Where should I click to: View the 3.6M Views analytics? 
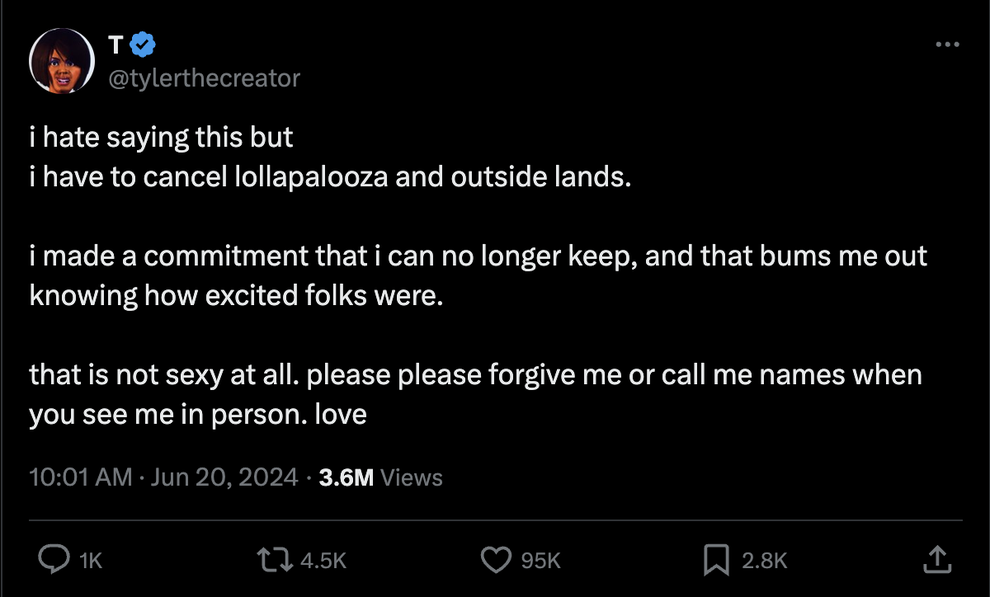[x=380, y=478]
